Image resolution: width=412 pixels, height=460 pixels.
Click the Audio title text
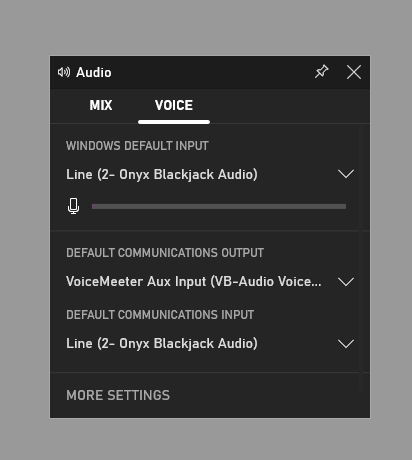[x=94, y=72]
